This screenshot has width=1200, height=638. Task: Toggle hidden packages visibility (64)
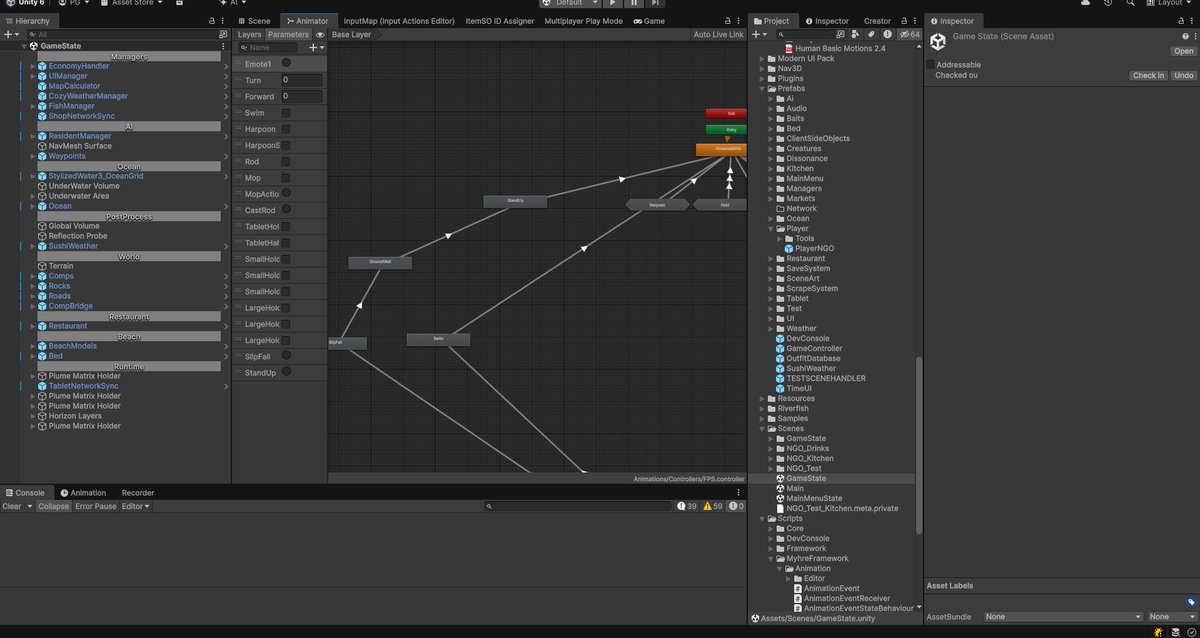pos(909,34)
